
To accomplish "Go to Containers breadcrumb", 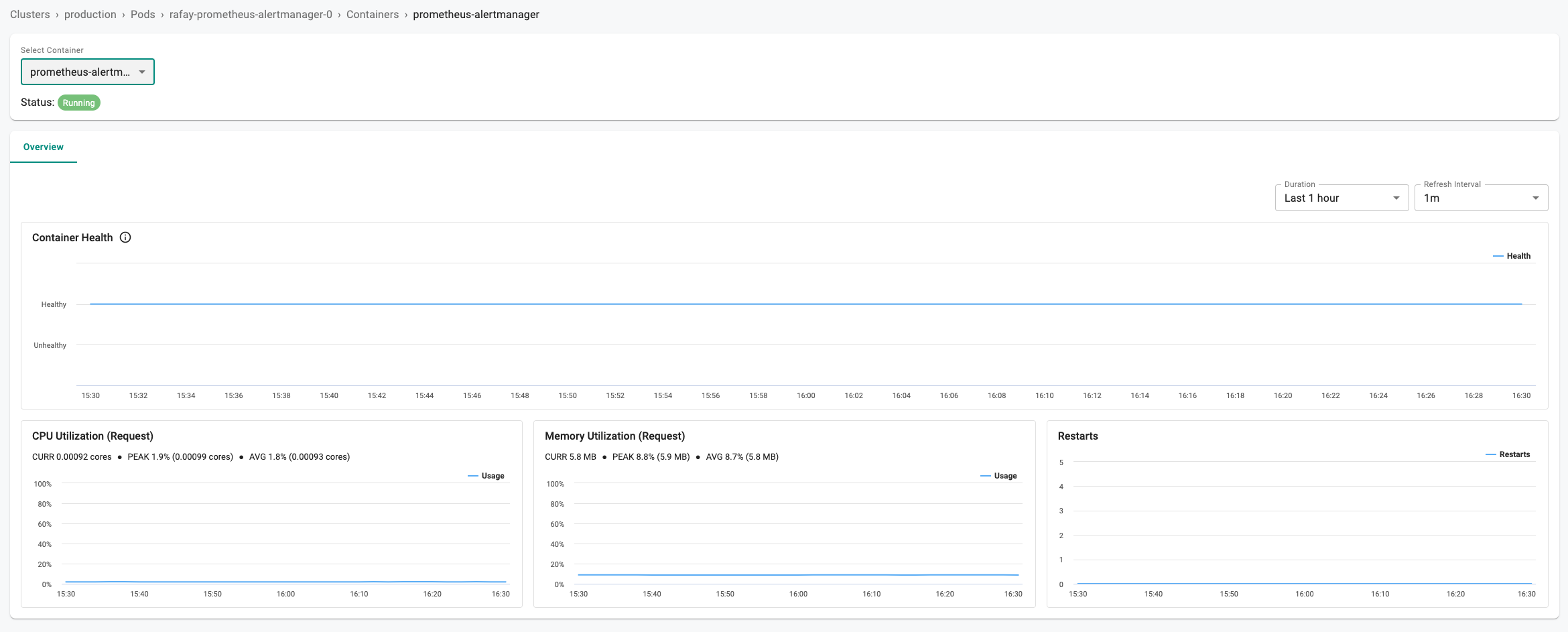I will [x=373, y=14].
